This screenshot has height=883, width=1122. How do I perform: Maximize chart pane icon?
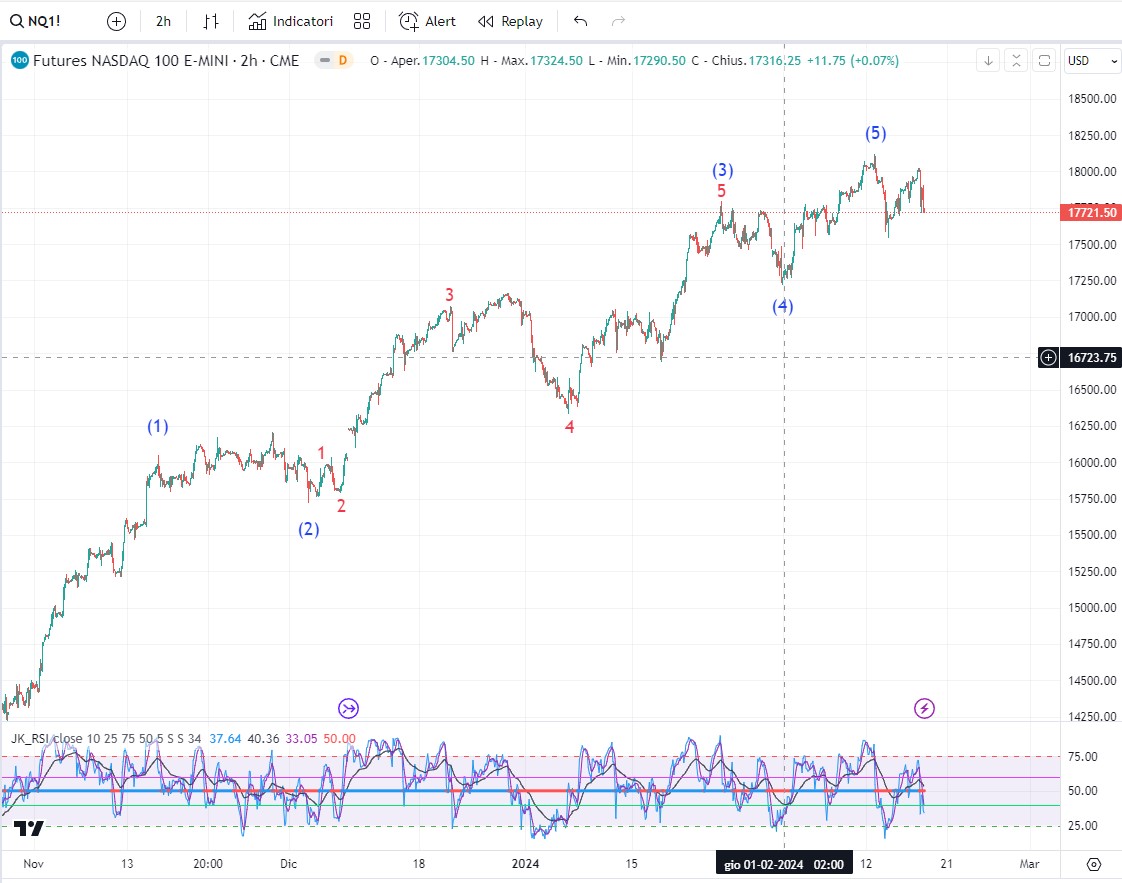1044,61
